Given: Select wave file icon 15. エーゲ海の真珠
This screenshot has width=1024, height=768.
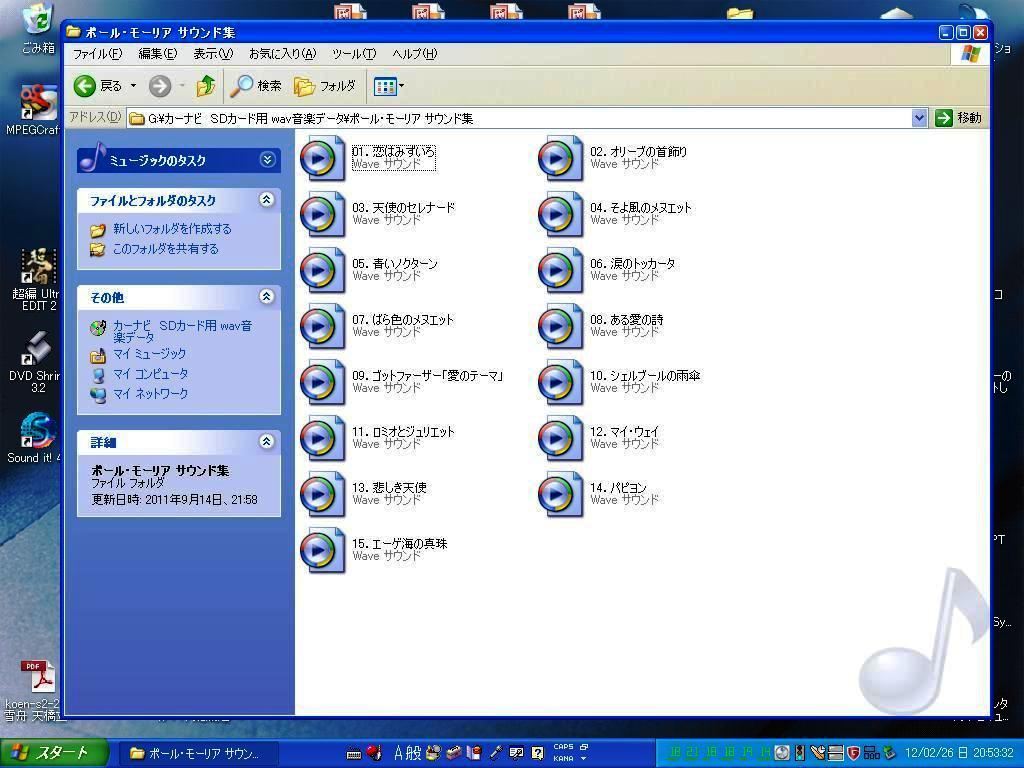Looking at the screenshot, I should pyautogui.click(x=322, y=551).
